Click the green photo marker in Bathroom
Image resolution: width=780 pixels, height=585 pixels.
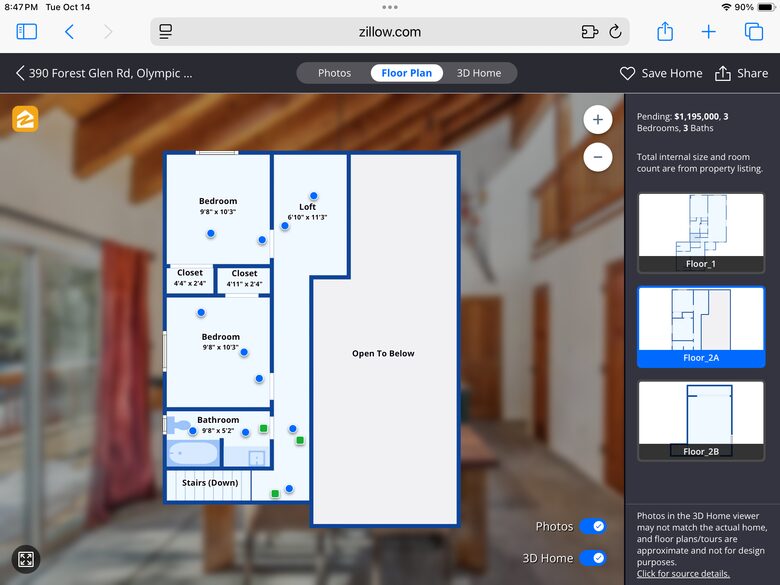click(x=264, y=428)
